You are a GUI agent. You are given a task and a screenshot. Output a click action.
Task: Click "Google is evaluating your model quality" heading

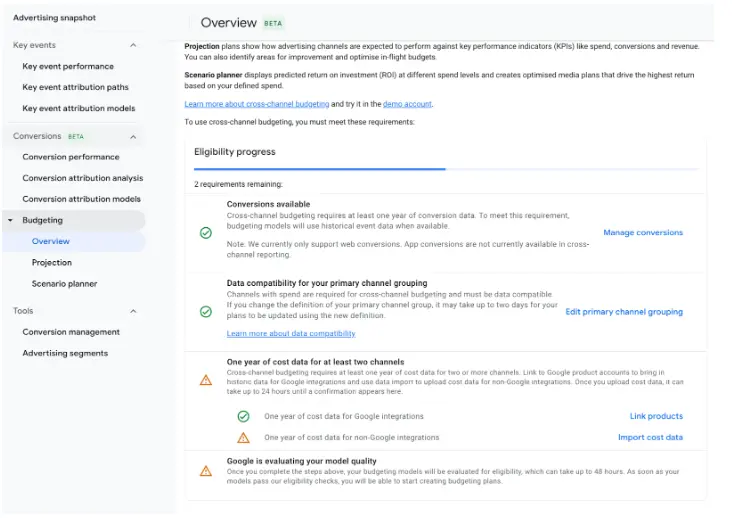pos(302,461)
